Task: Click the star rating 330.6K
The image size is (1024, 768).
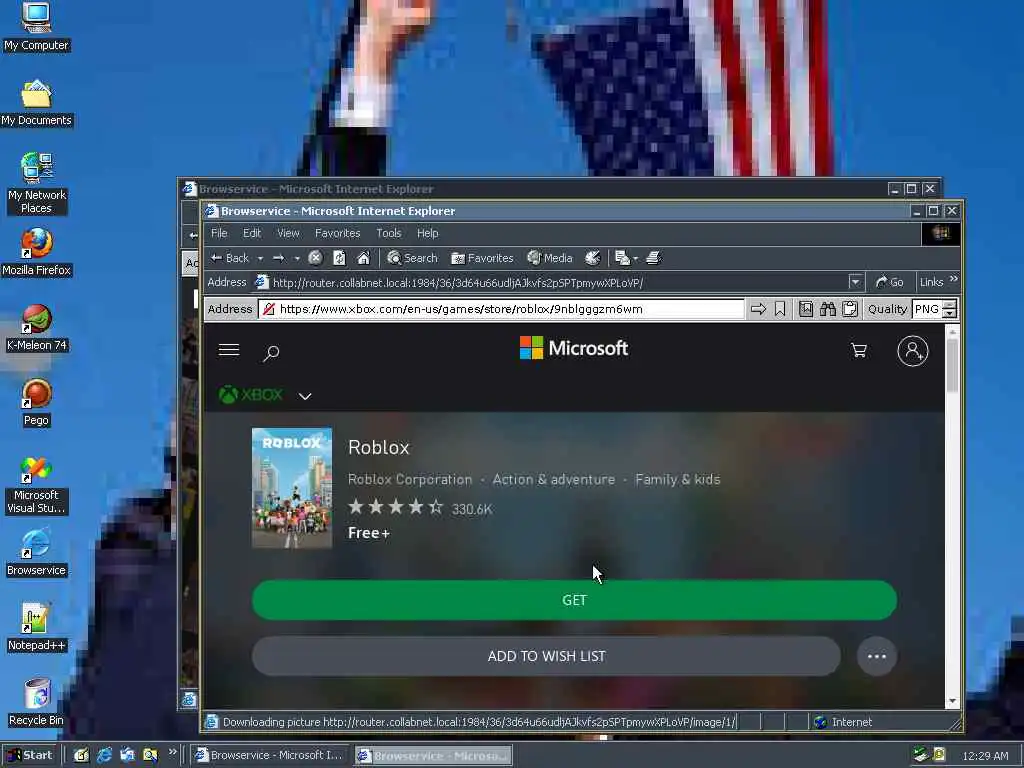Action: [420, 507]
